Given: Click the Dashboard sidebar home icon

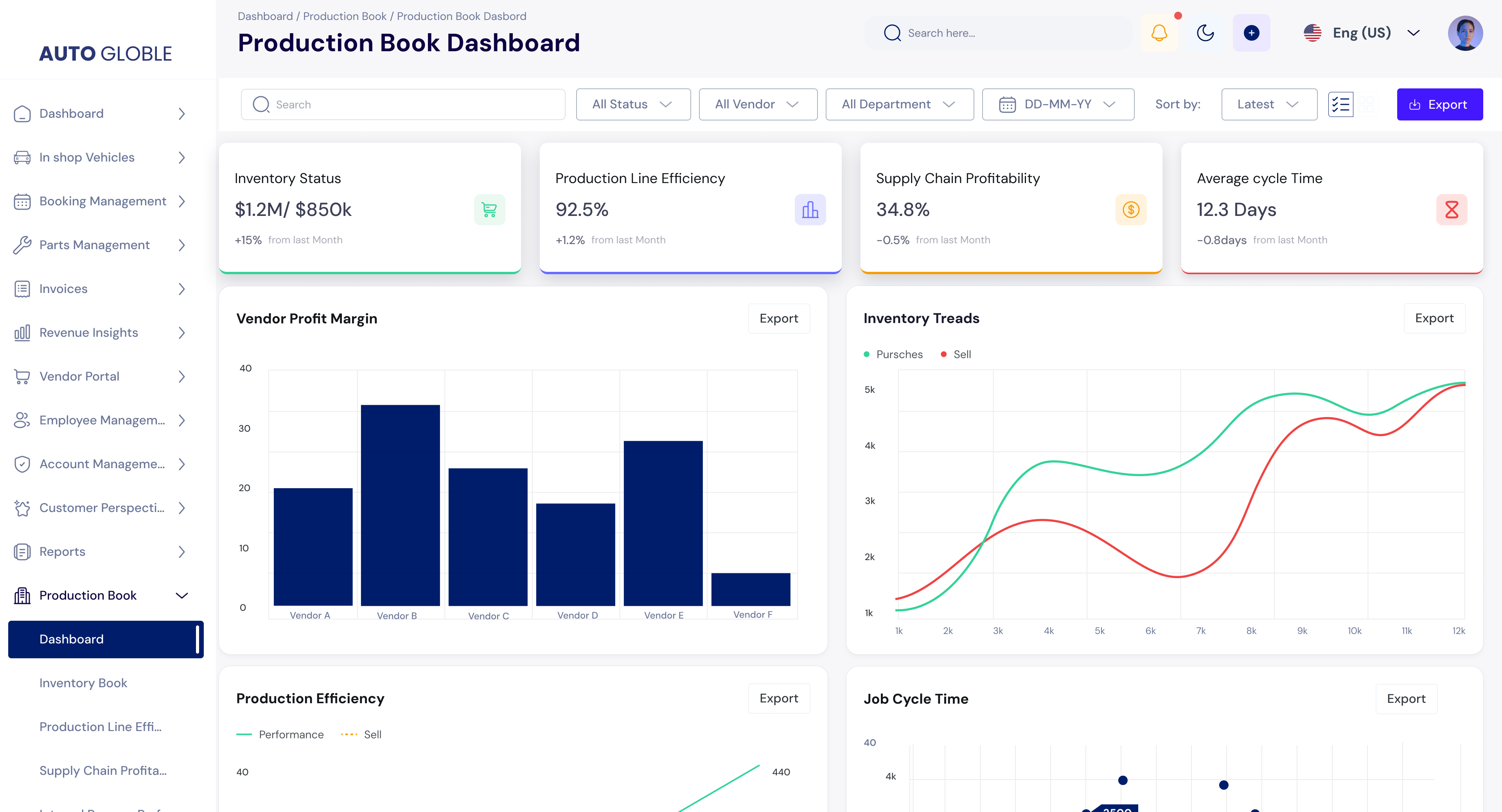Looking at the screenshot, I should (x=22, y=114).
